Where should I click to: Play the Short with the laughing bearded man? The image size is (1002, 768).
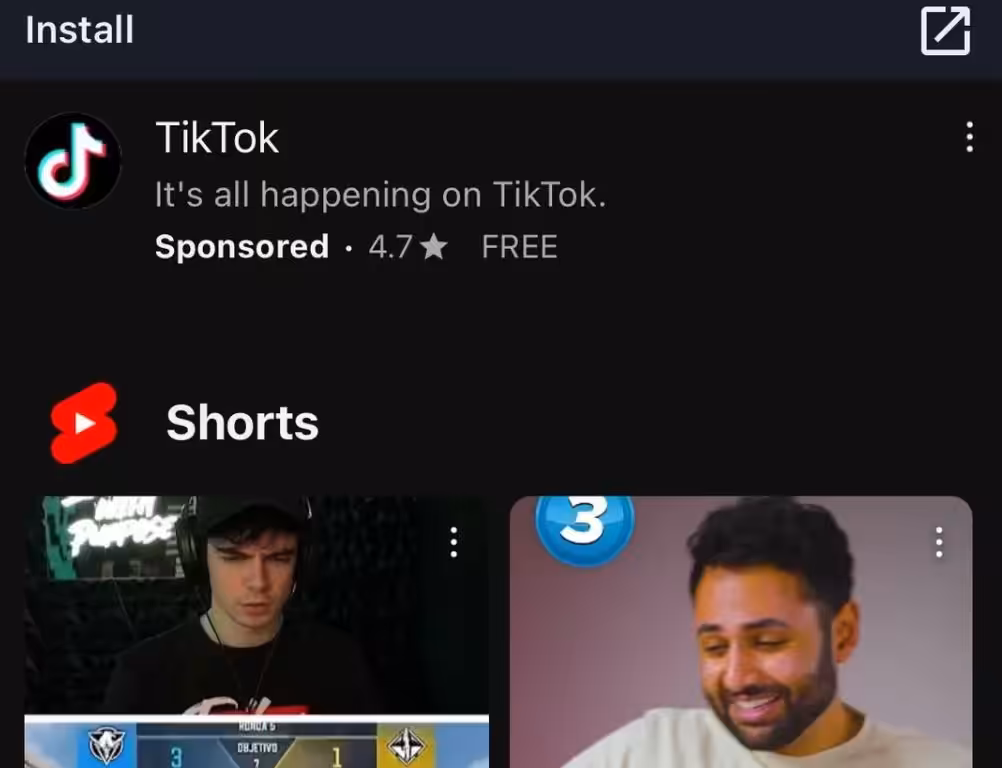click(x=741, y=632)
